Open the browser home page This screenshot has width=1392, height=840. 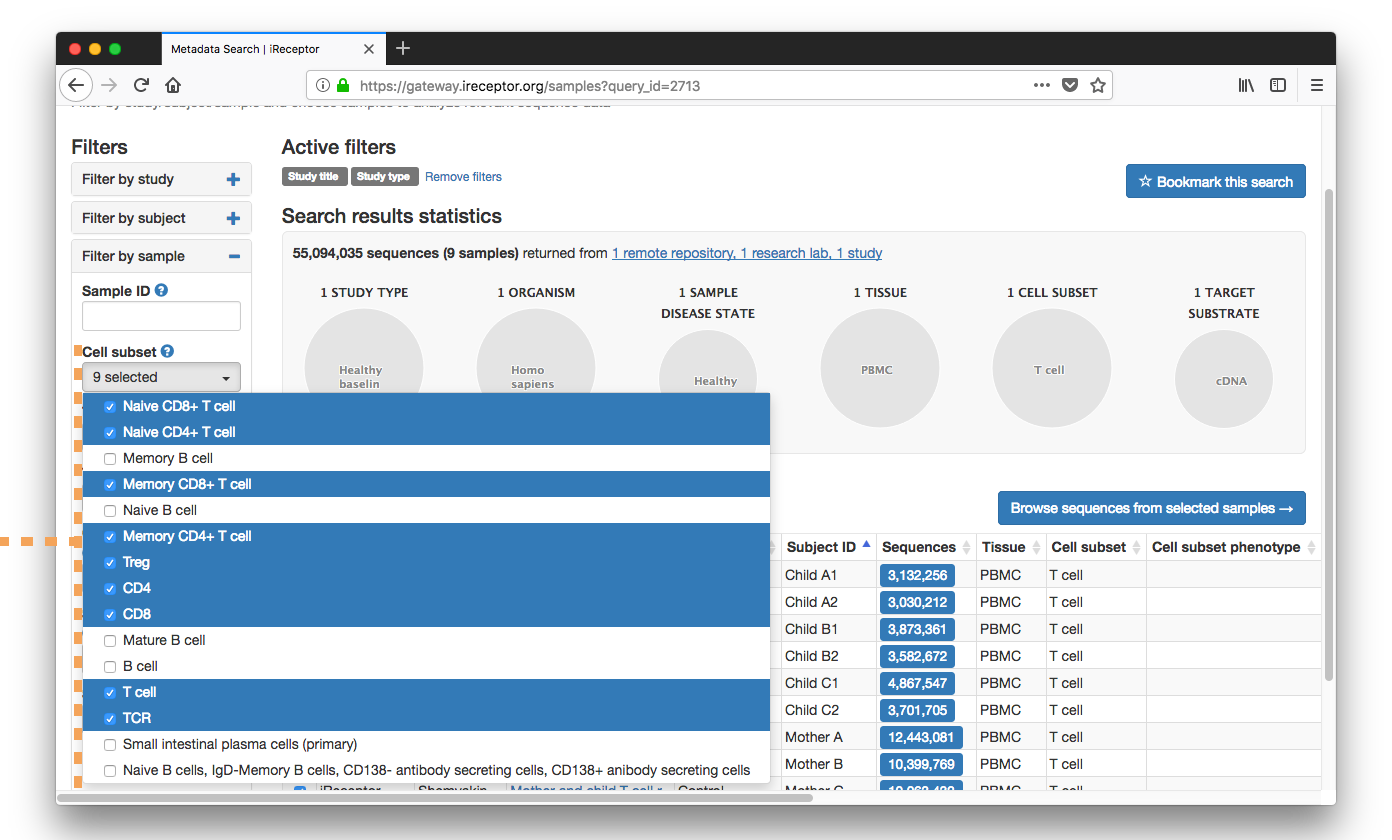[x=173, y=85]
